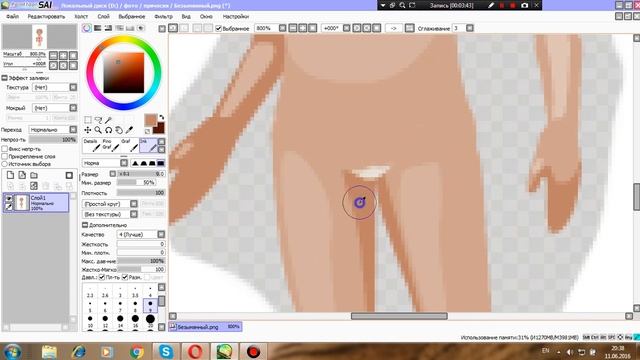Image resolution: width=640 pixels, height=360 pixels.
Task: Click the Слой1 layer entry
Action: (36, 202)
